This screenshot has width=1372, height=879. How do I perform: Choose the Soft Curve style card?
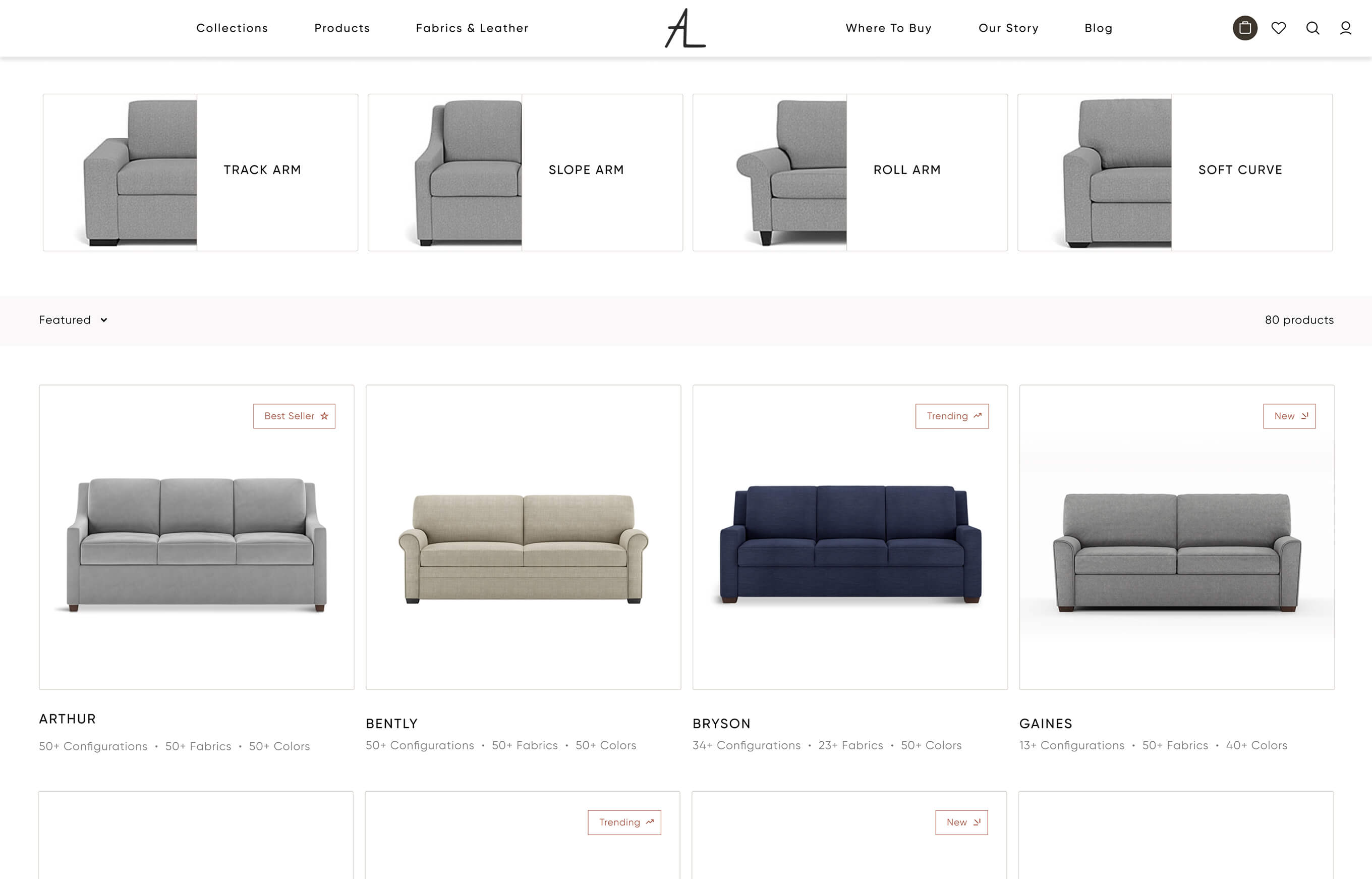[x=1175, y=173]
